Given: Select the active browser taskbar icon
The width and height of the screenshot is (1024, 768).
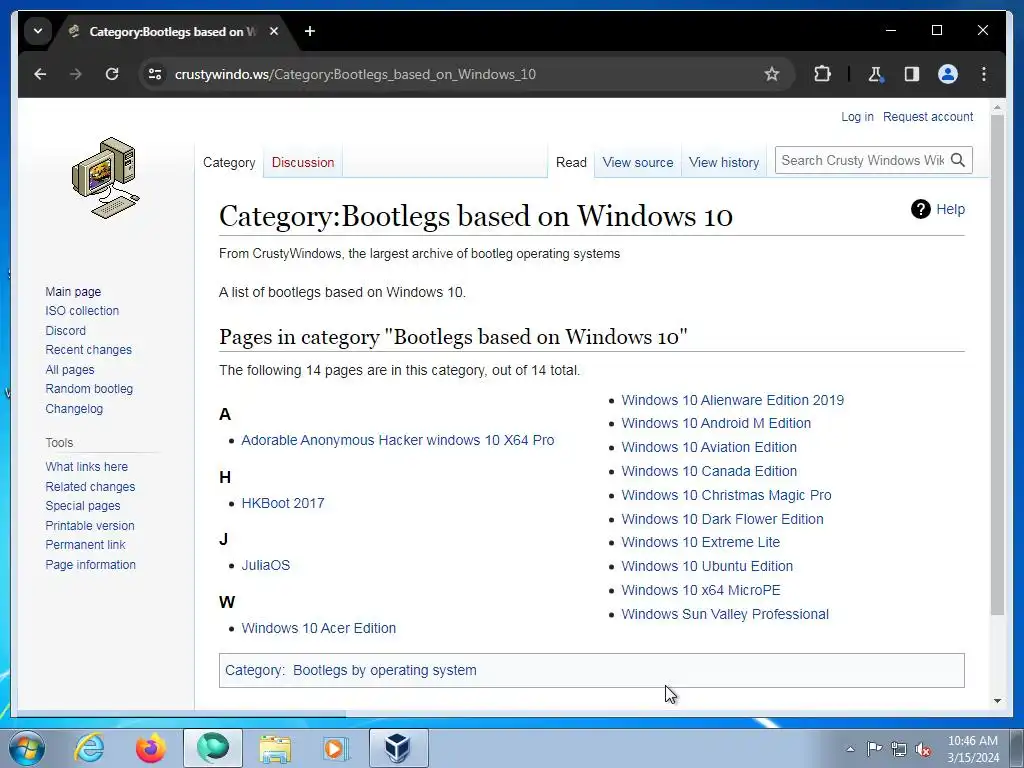Looking at the screenshot, I should 213,748.
